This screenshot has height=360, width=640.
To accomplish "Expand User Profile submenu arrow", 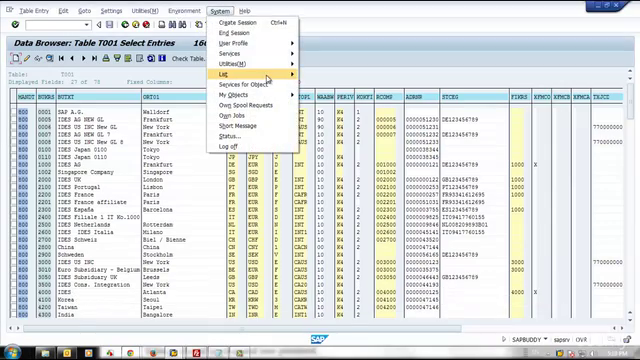I will tap(292, 43).
